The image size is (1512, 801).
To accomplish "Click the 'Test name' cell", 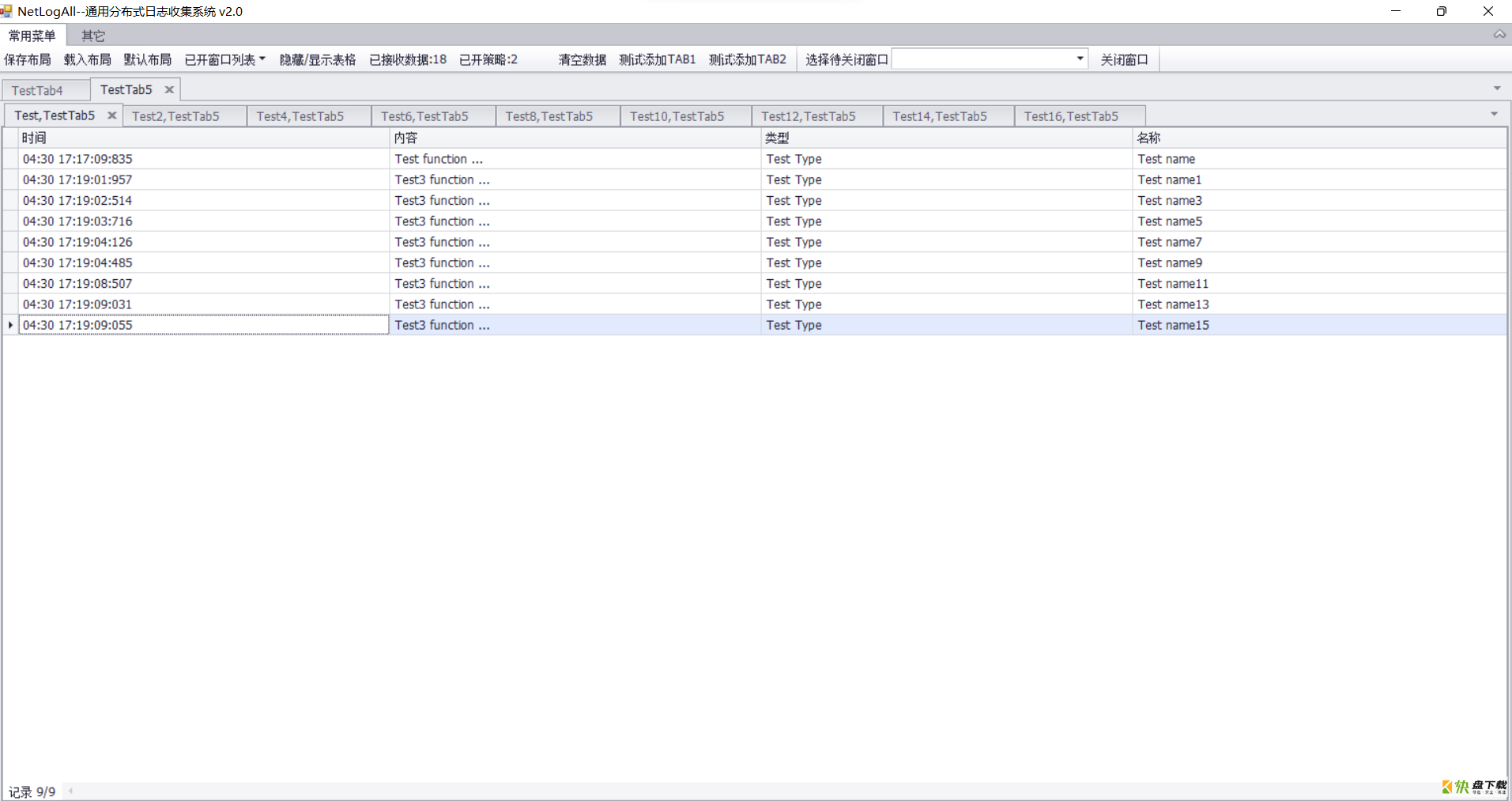I will click(1319, 159).
